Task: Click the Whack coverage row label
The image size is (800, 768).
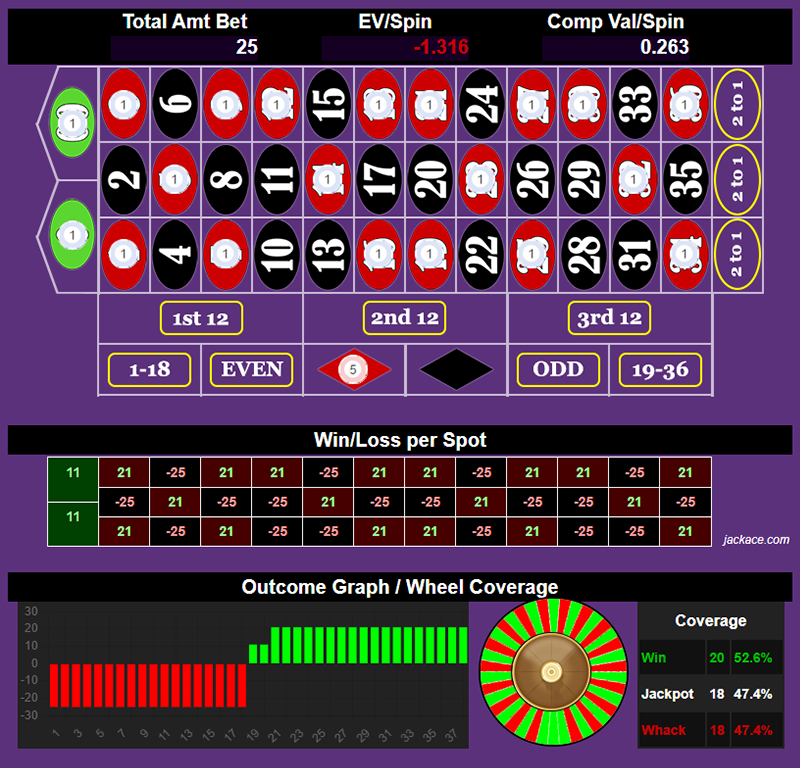Action: (x=663, y=730)
